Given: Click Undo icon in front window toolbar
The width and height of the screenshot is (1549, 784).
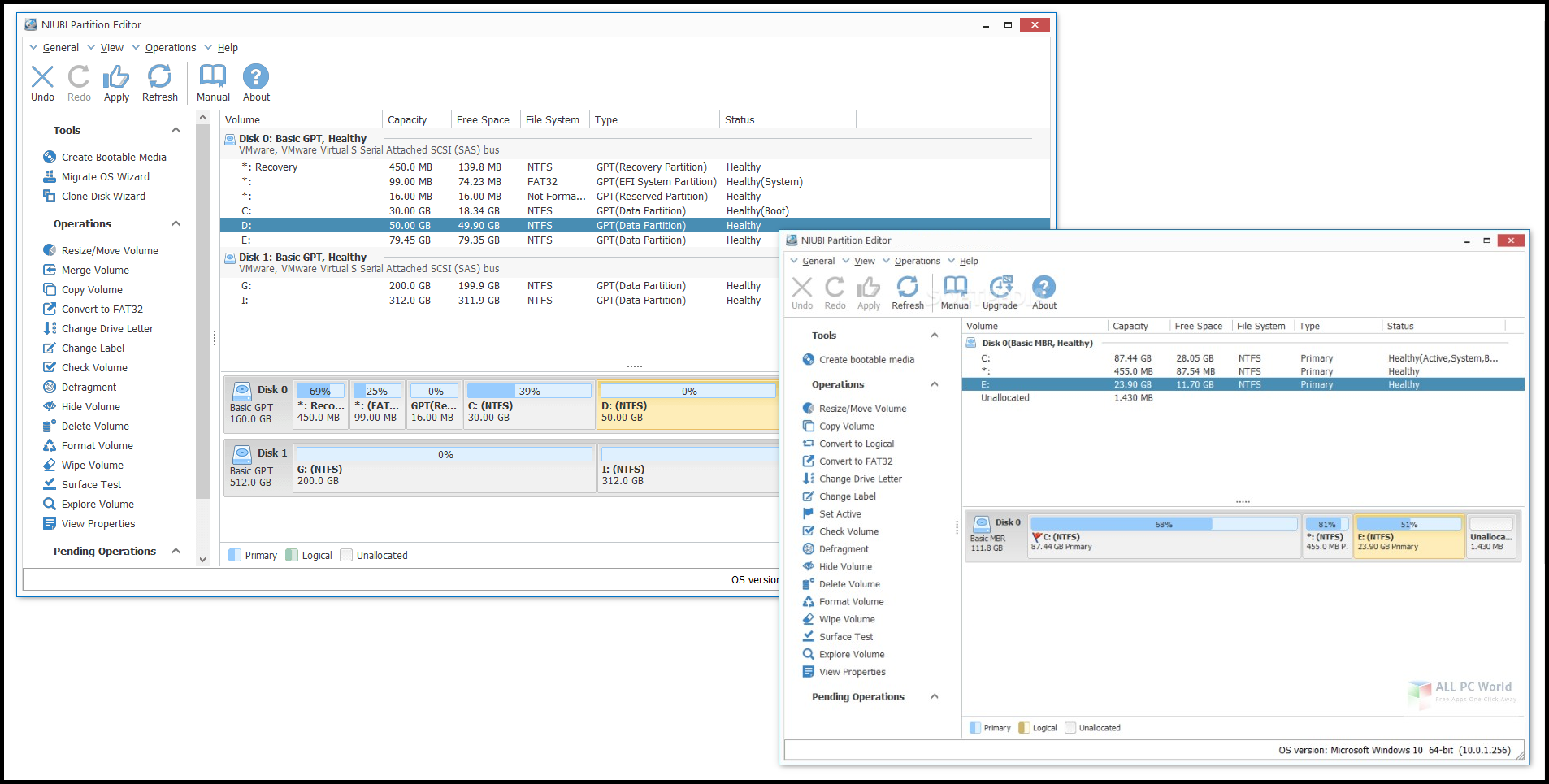Looking at the screenshot, I should (802, 287).
